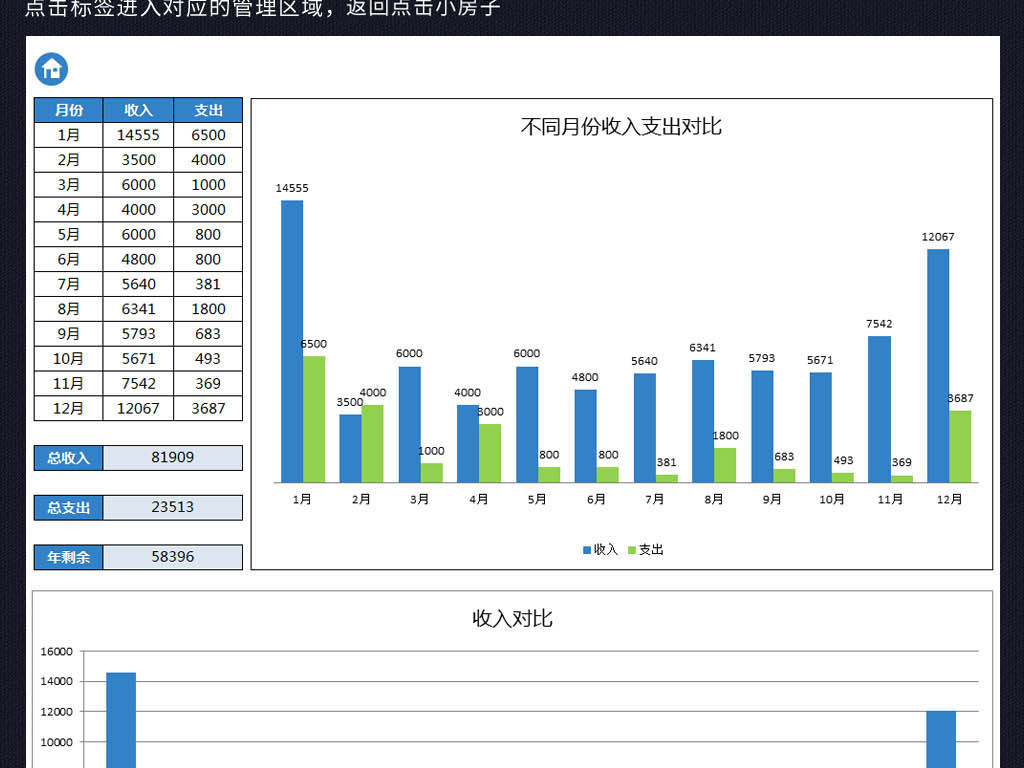Click the 6月 income cell 4800

(x=138, y=259)
